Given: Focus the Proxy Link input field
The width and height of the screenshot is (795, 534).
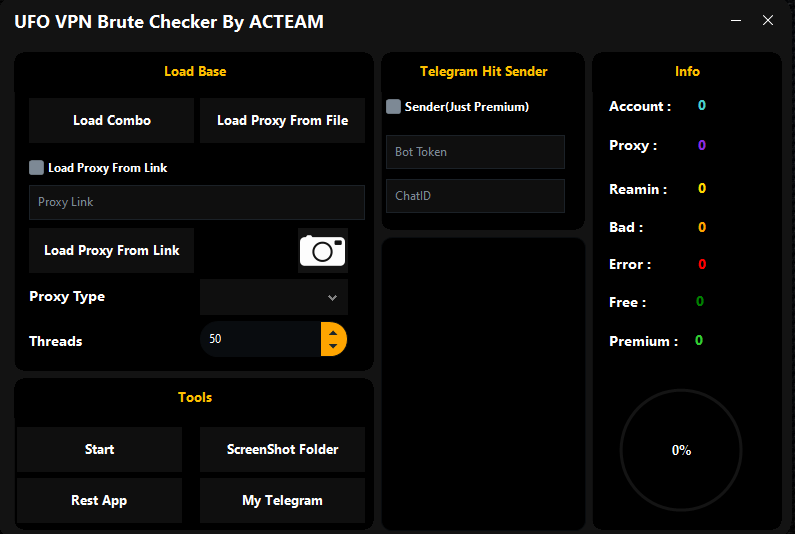Looking at the screenshot, I should (197, 202).
